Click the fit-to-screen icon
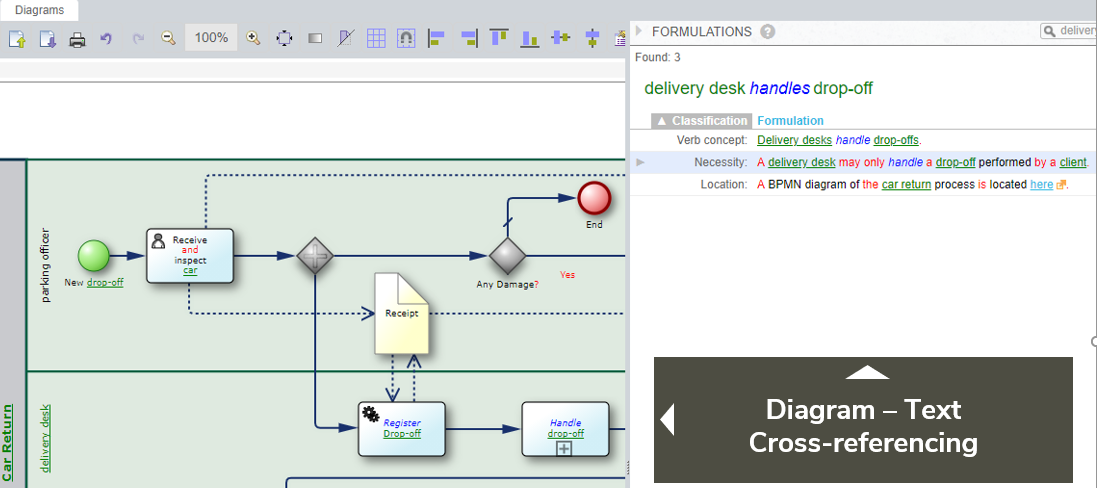Image resolution: width=1097 pixels, height=488 pixels. click(x=284, y=39)
